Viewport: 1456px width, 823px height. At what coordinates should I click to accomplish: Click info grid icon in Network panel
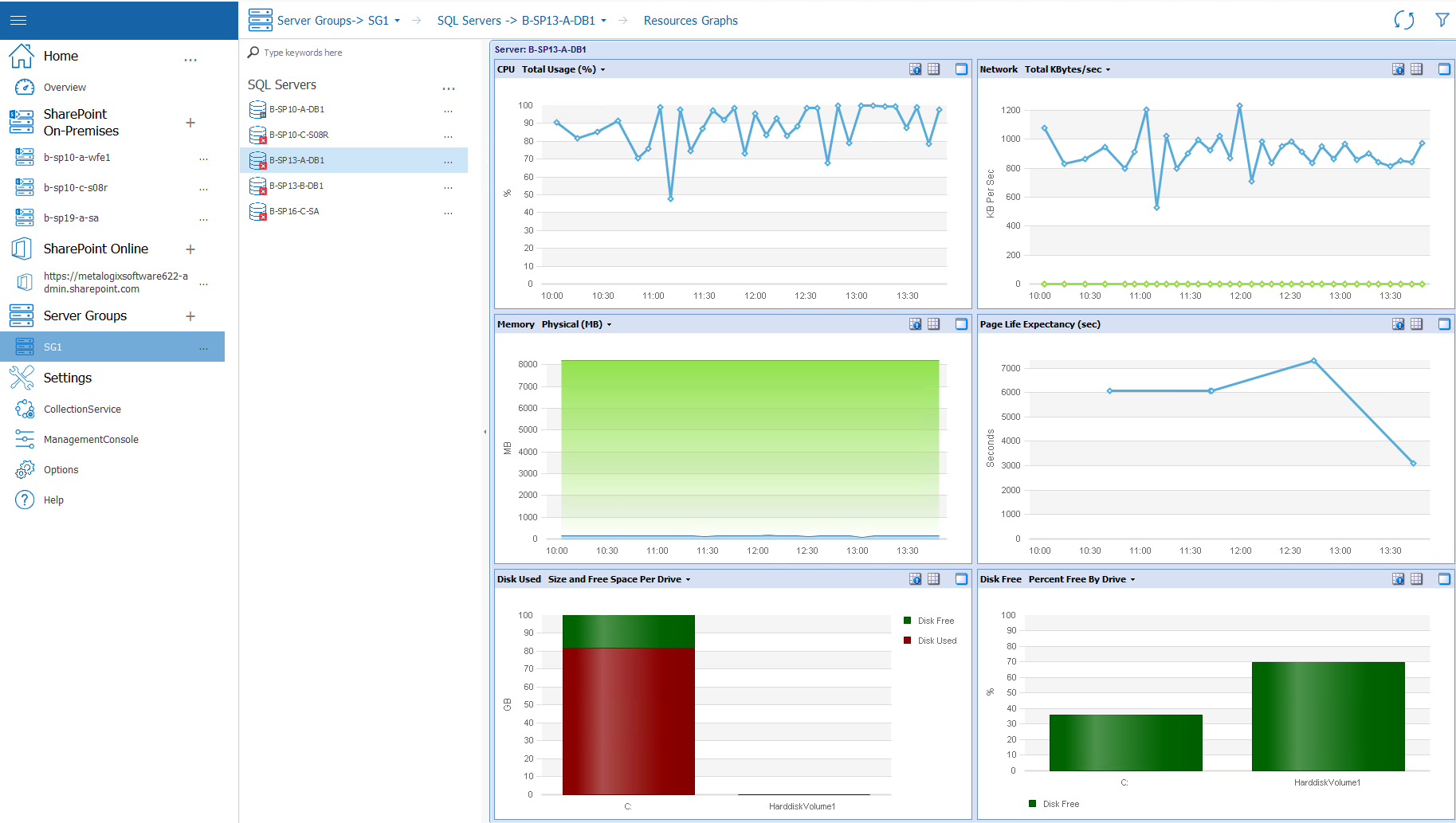click(x=1398, y=69)
